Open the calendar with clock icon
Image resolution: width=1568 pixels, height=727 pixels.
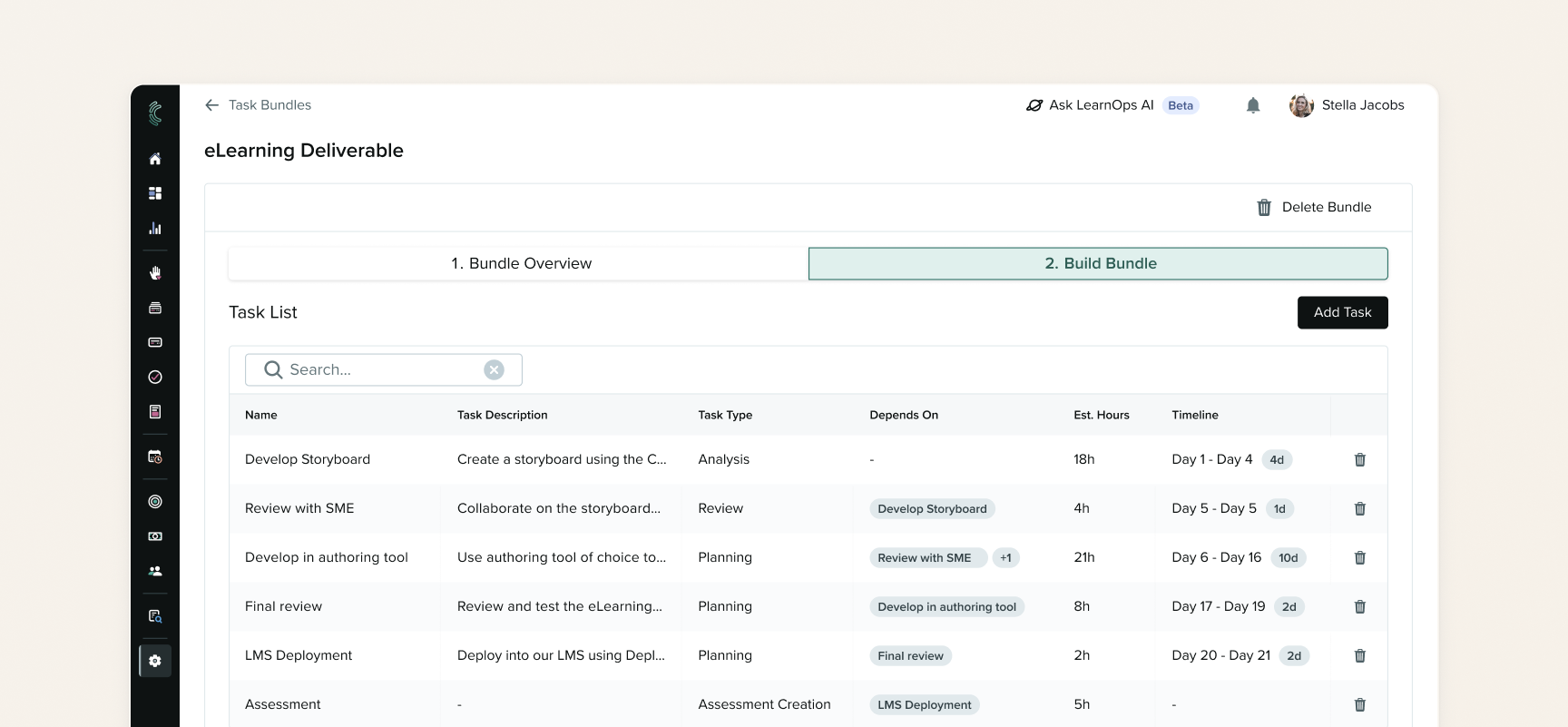coord(155,457)
